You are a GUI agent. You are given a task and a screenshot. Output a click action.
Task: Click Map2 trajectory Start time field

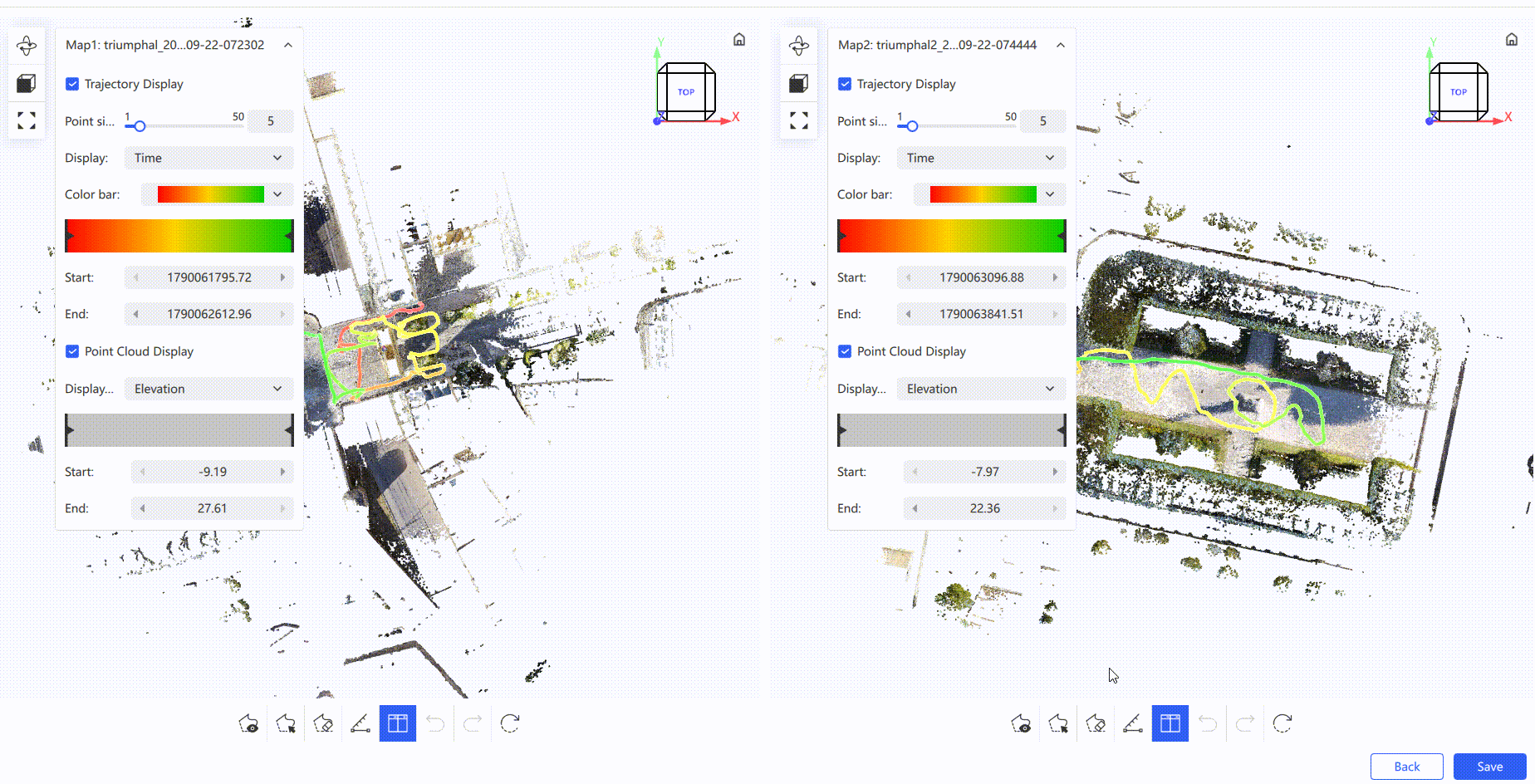click(x=982, y=277)
